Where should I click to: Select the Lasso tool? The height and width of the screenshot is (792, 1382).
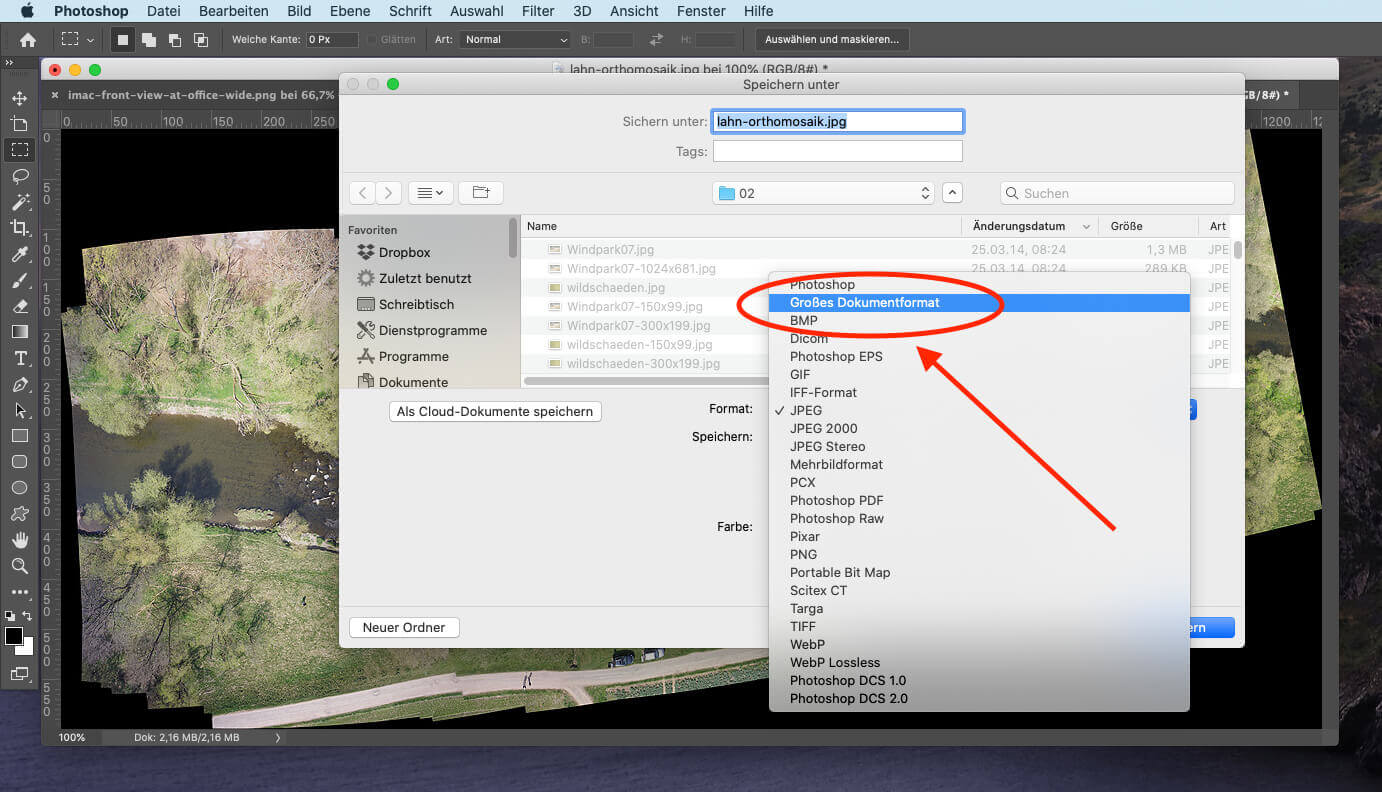(x=19, y=176)
